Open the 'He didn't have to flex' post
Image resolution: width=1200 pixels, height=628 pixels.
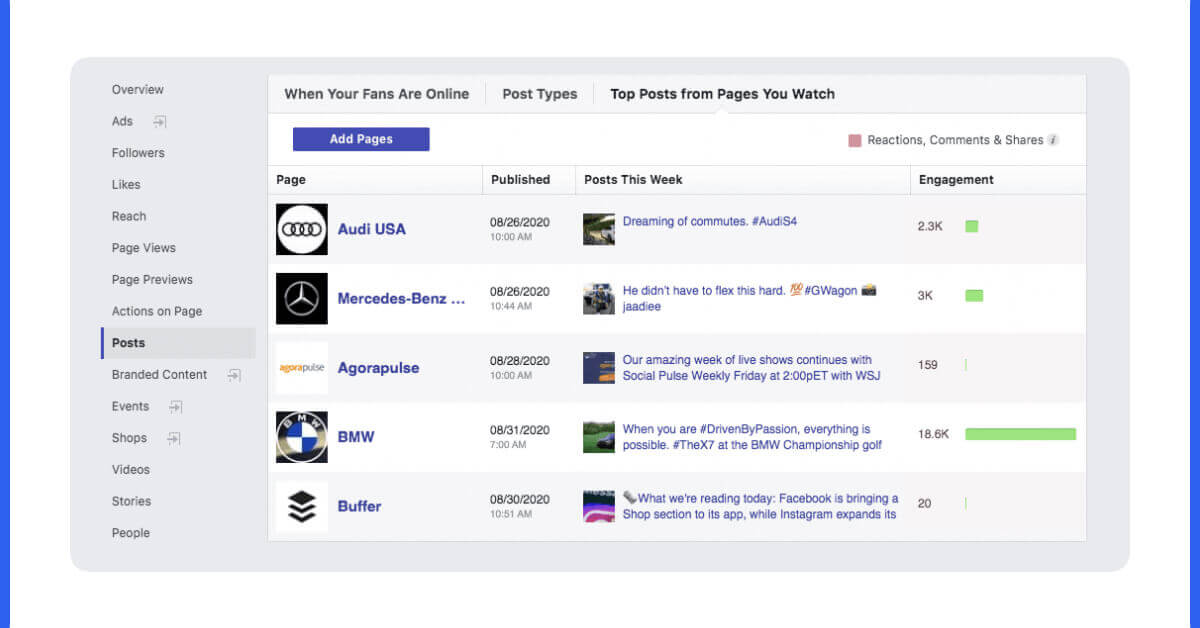[x=750, y=298]
